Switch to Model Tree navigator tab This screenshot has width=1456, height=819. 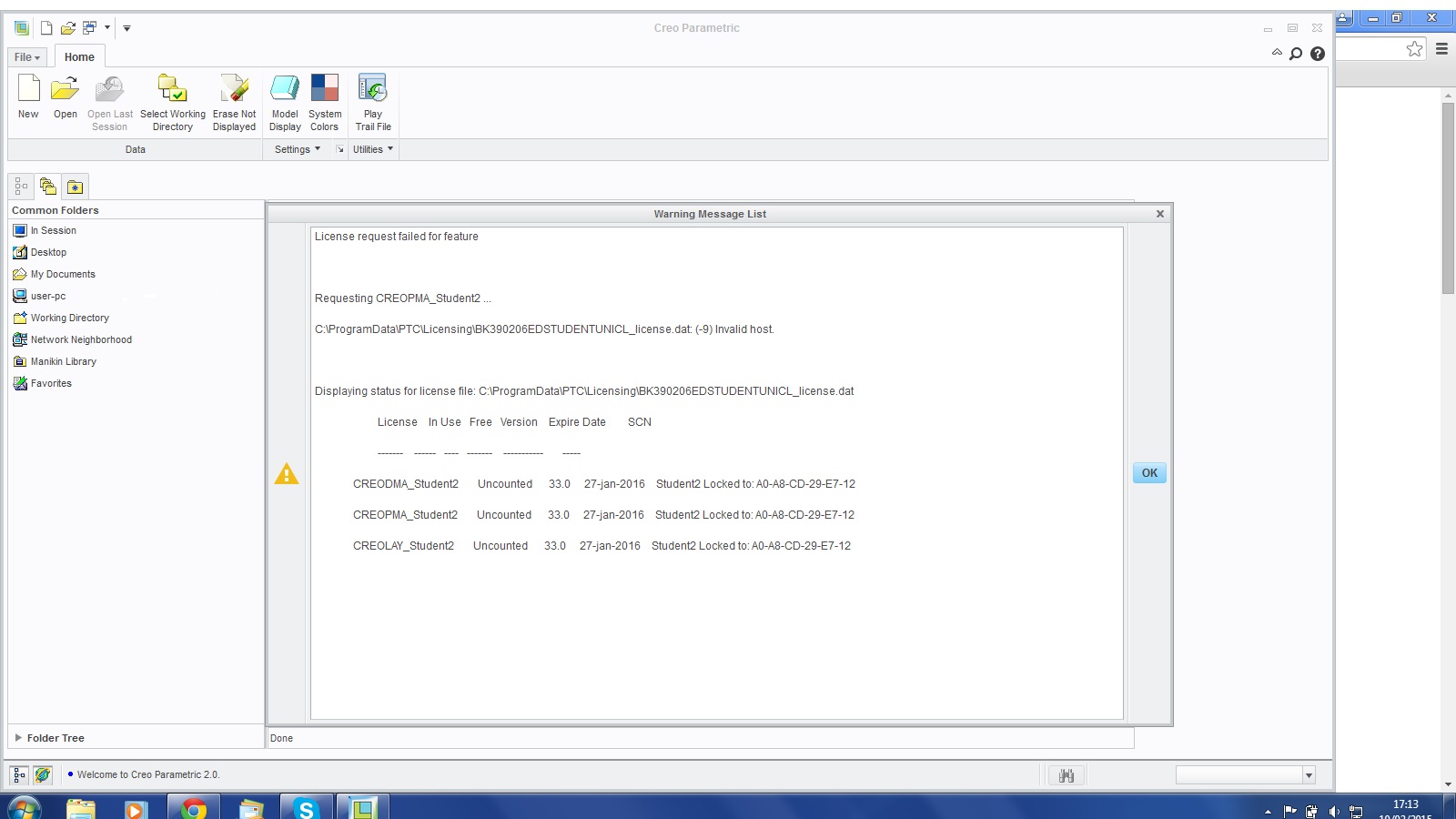coord(21,187)
